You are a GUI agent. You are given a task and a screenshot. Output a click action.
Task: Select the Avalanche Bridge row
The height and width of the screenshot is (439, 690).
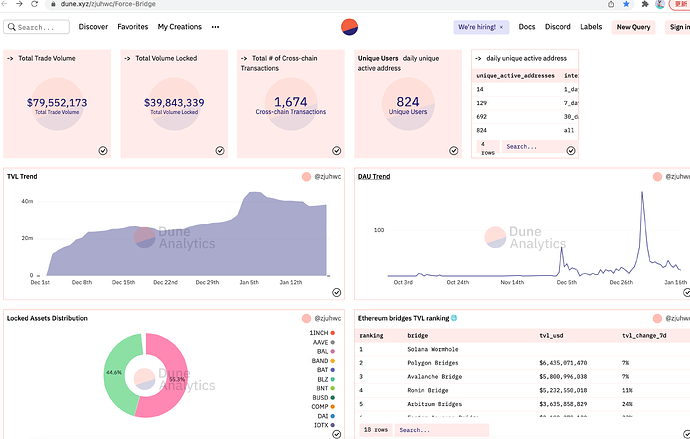522,377
